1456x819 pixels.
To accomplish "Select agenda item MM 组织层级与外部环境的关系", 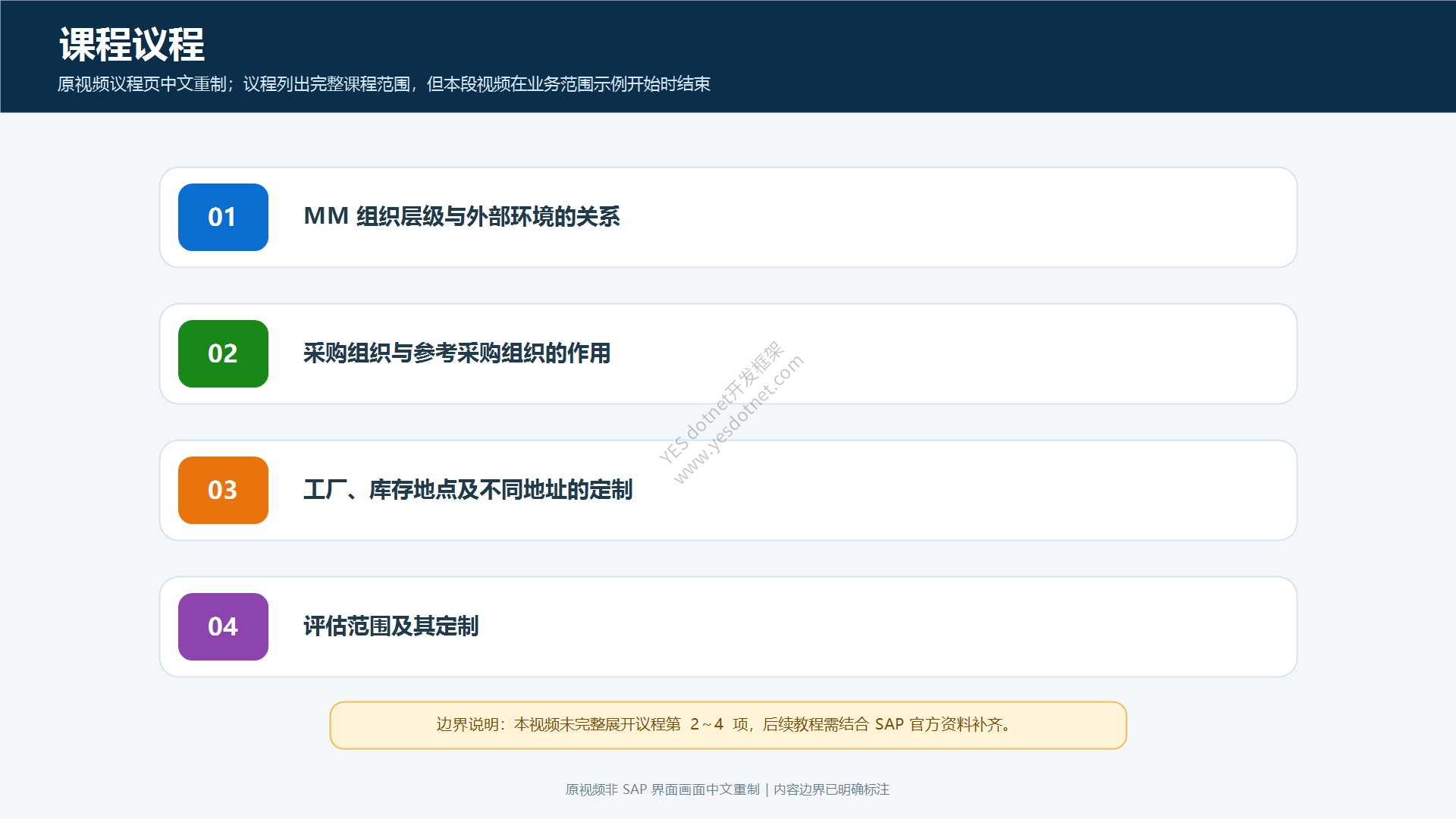I will [461, 217].
